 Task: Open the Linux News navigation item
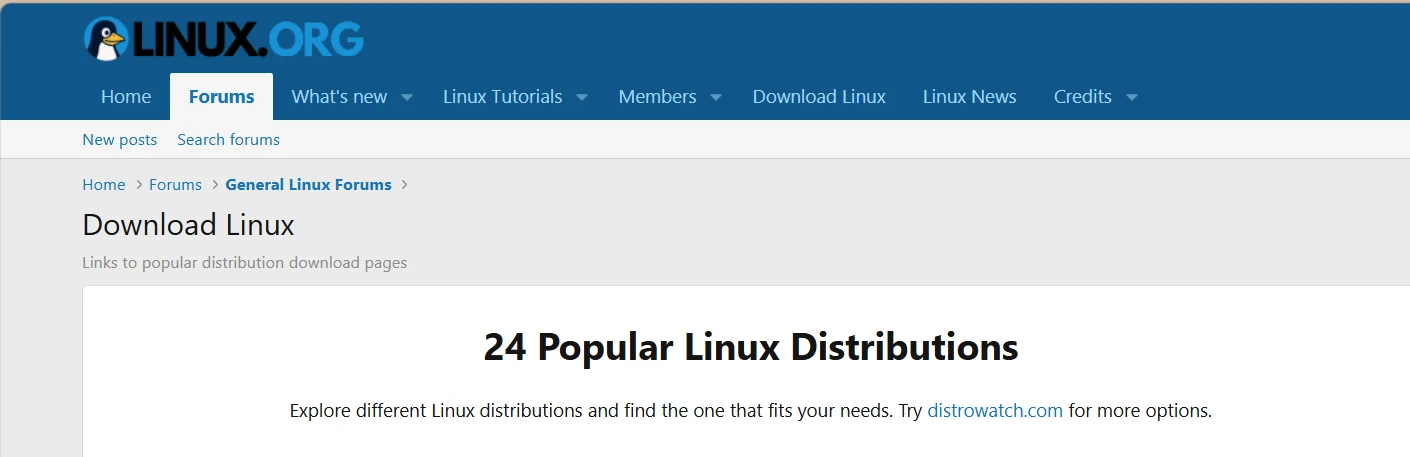click(970, 97)
